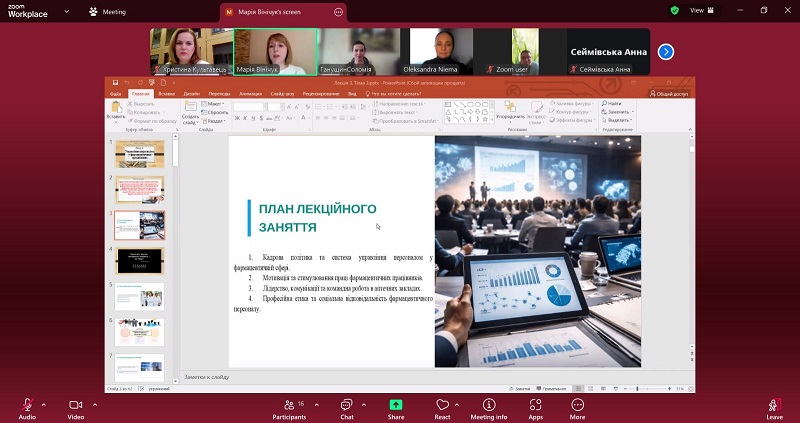Click the green encryption shield icon
This screenshot has width=800, height=423.
pos(674,10)
